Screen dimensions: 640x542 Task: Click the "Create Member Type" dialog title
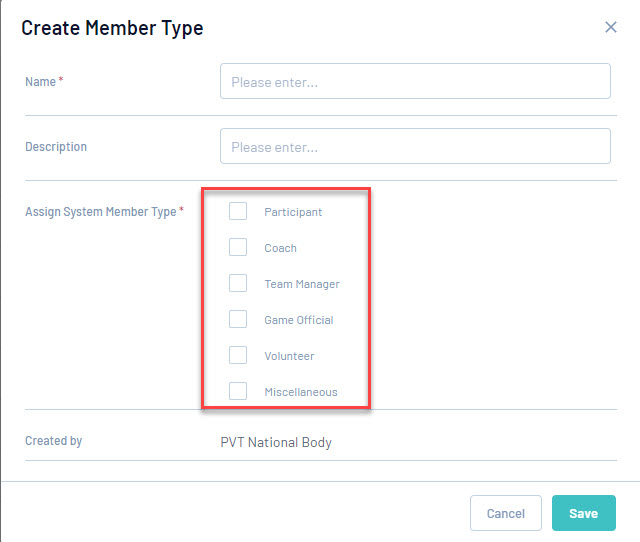(112, 28)
